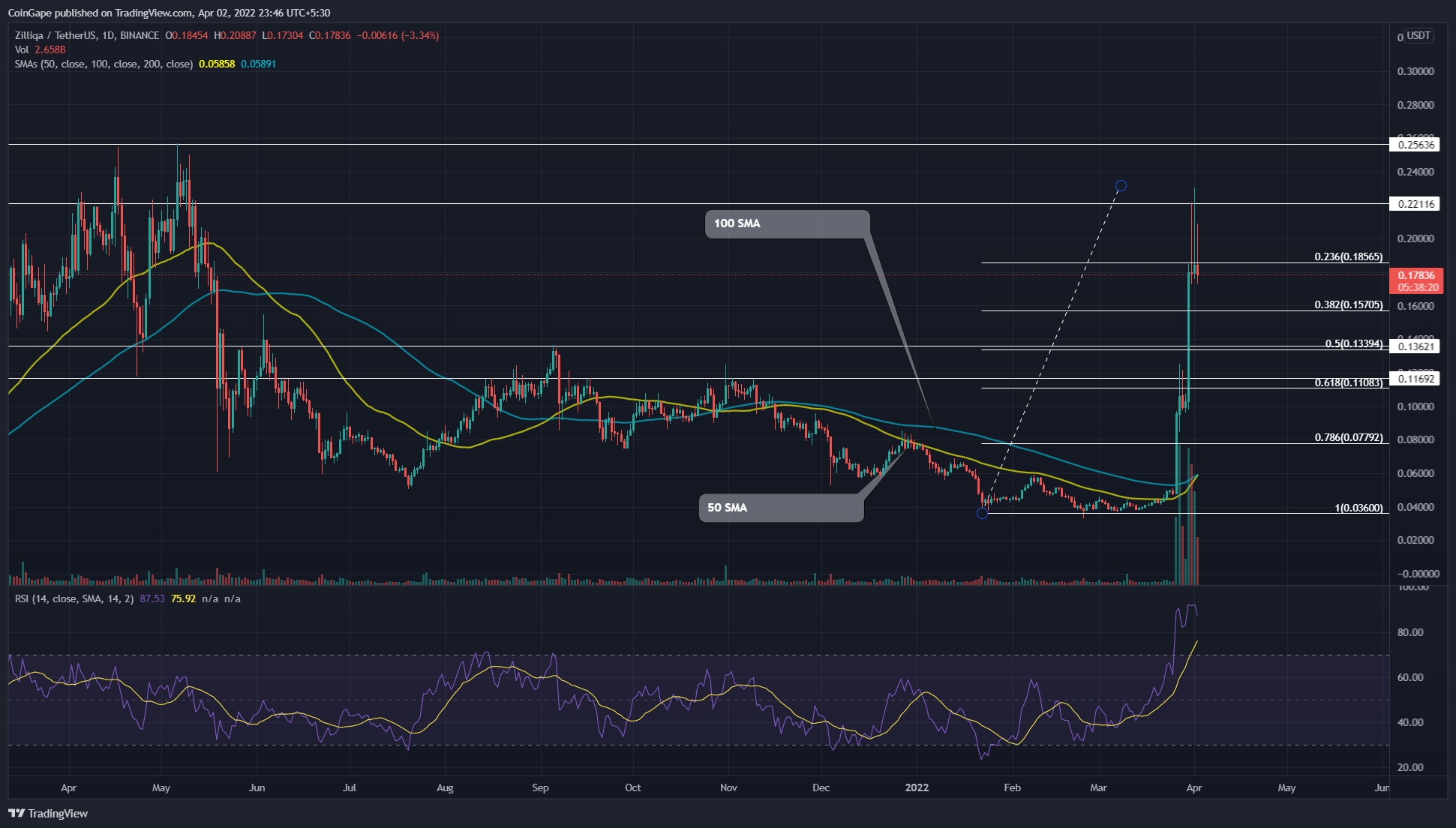Select the 0.786(0.07792) Fibonacci level
Image resolution: width=1456 pixels, height=828 pixels.
coord(1348,437)
